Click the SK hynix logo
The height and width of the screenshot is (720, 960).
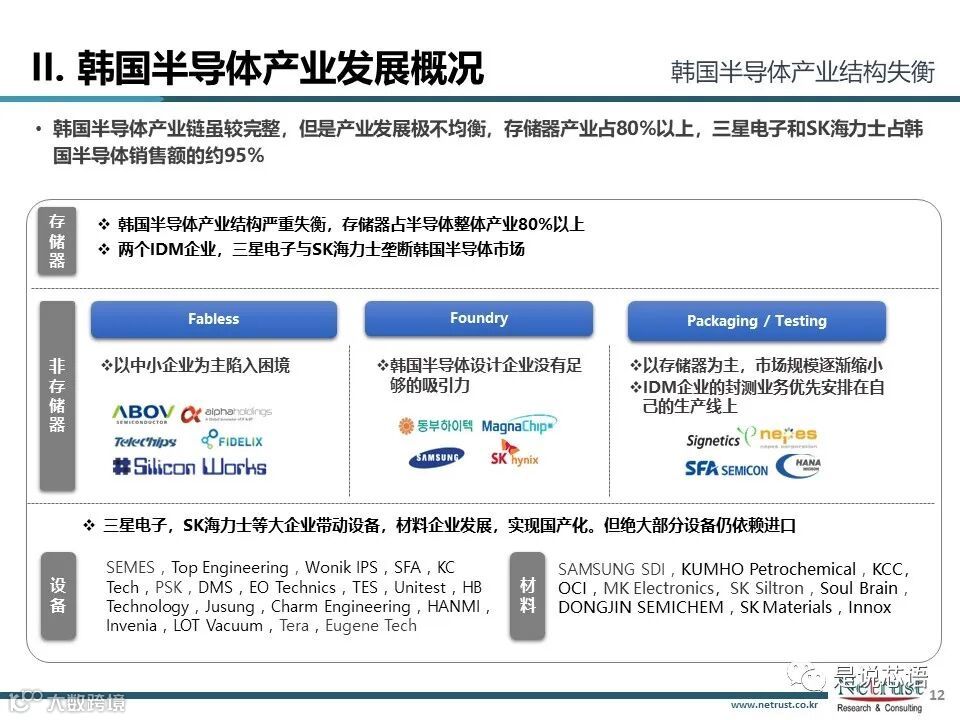pyautogui.click(x=514, y=454)
